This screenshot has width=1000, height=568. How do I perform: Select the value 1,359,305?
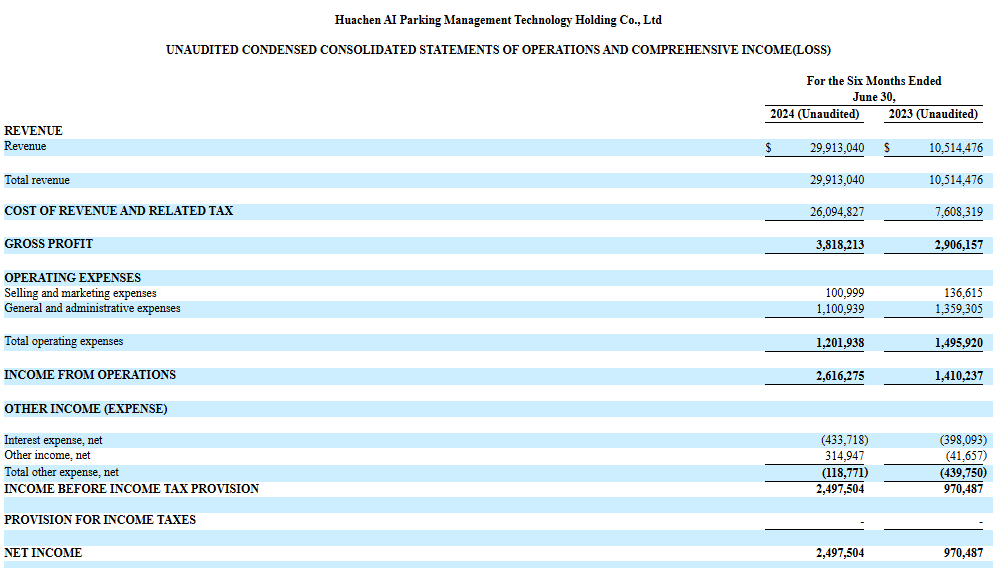959,309
